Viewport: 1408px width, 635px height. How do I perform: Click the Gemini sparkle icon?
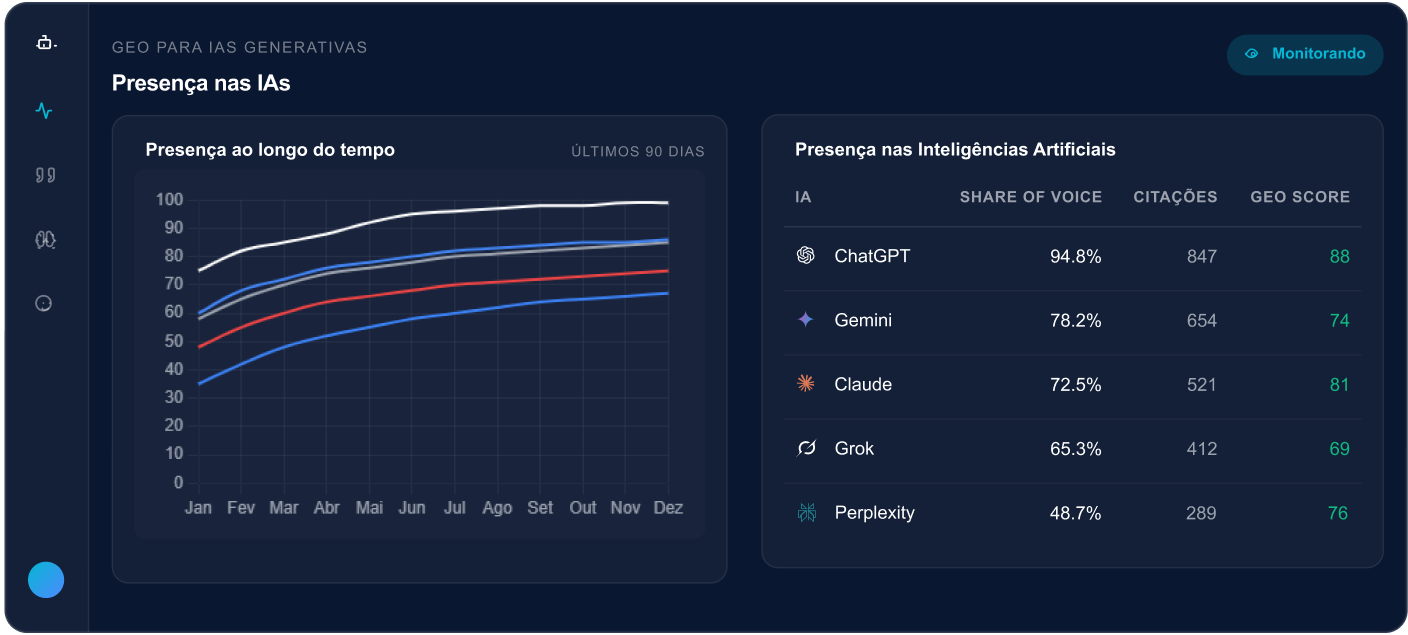tap(805, 320)
